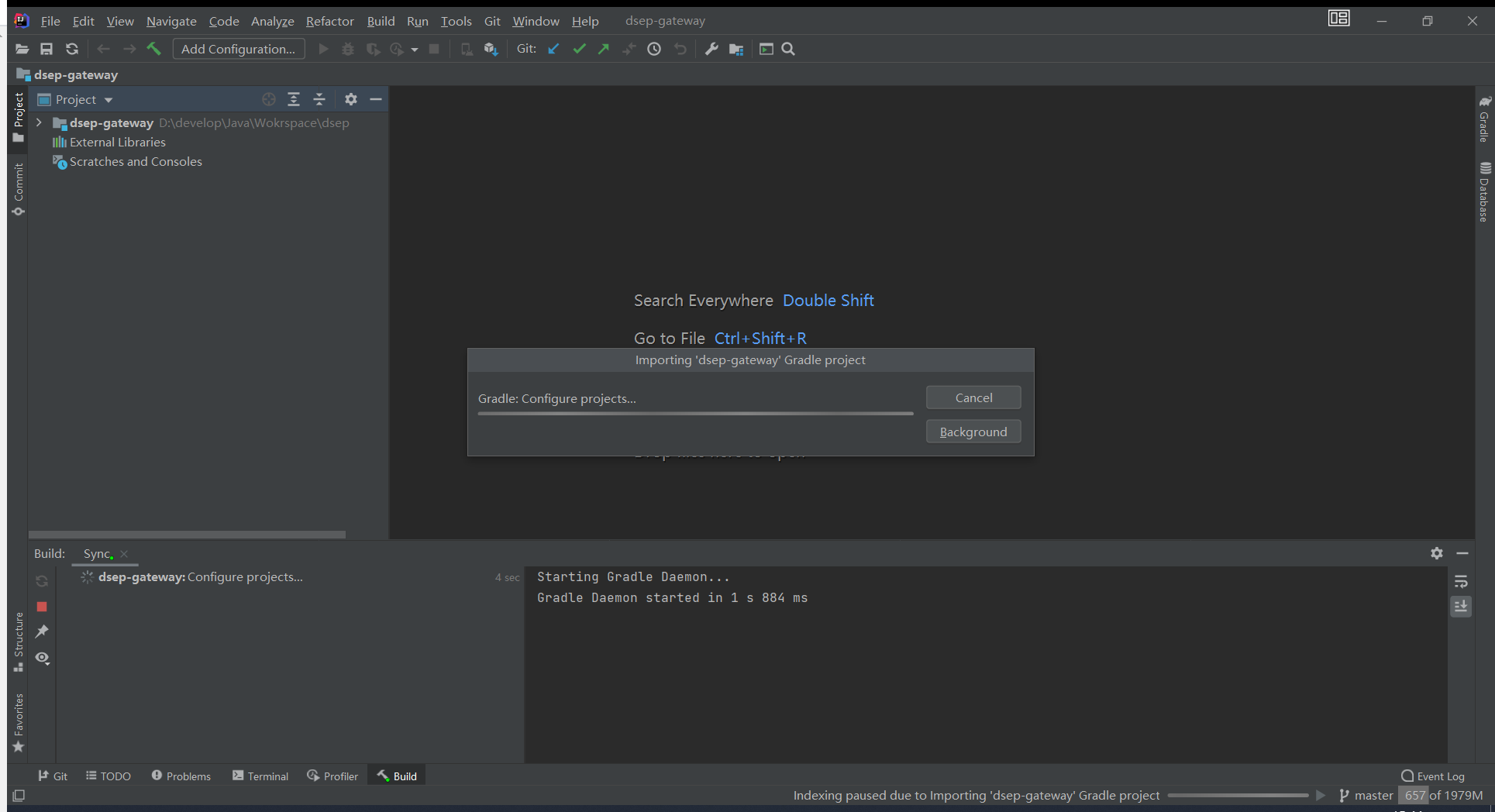Click the Git Push arrow icon
Image resolution: width=1495 pixels, height=812 pixels.
[604, 49]
